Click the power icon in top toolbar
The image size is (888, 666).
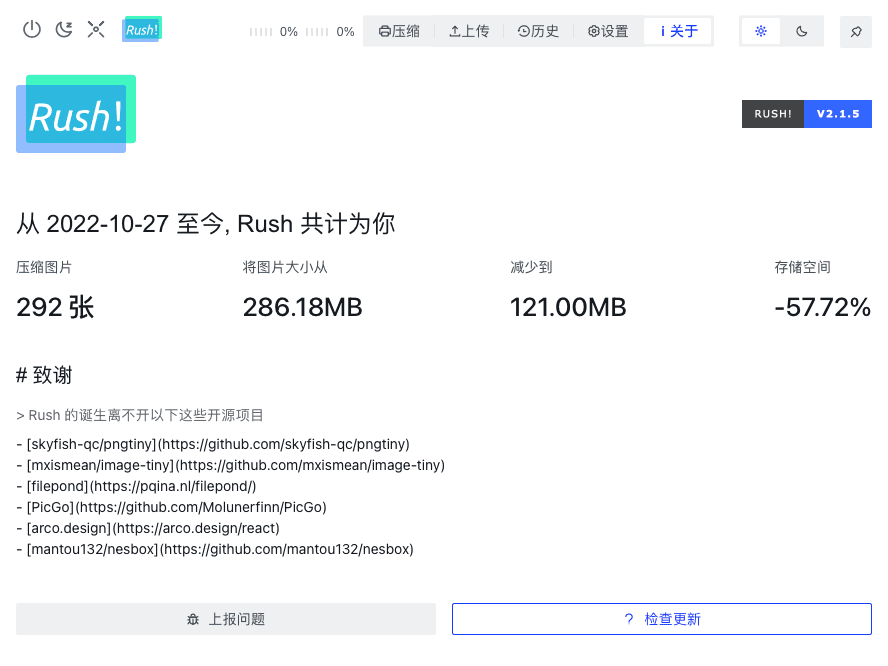pyautogui.click(x=32, y=29)
